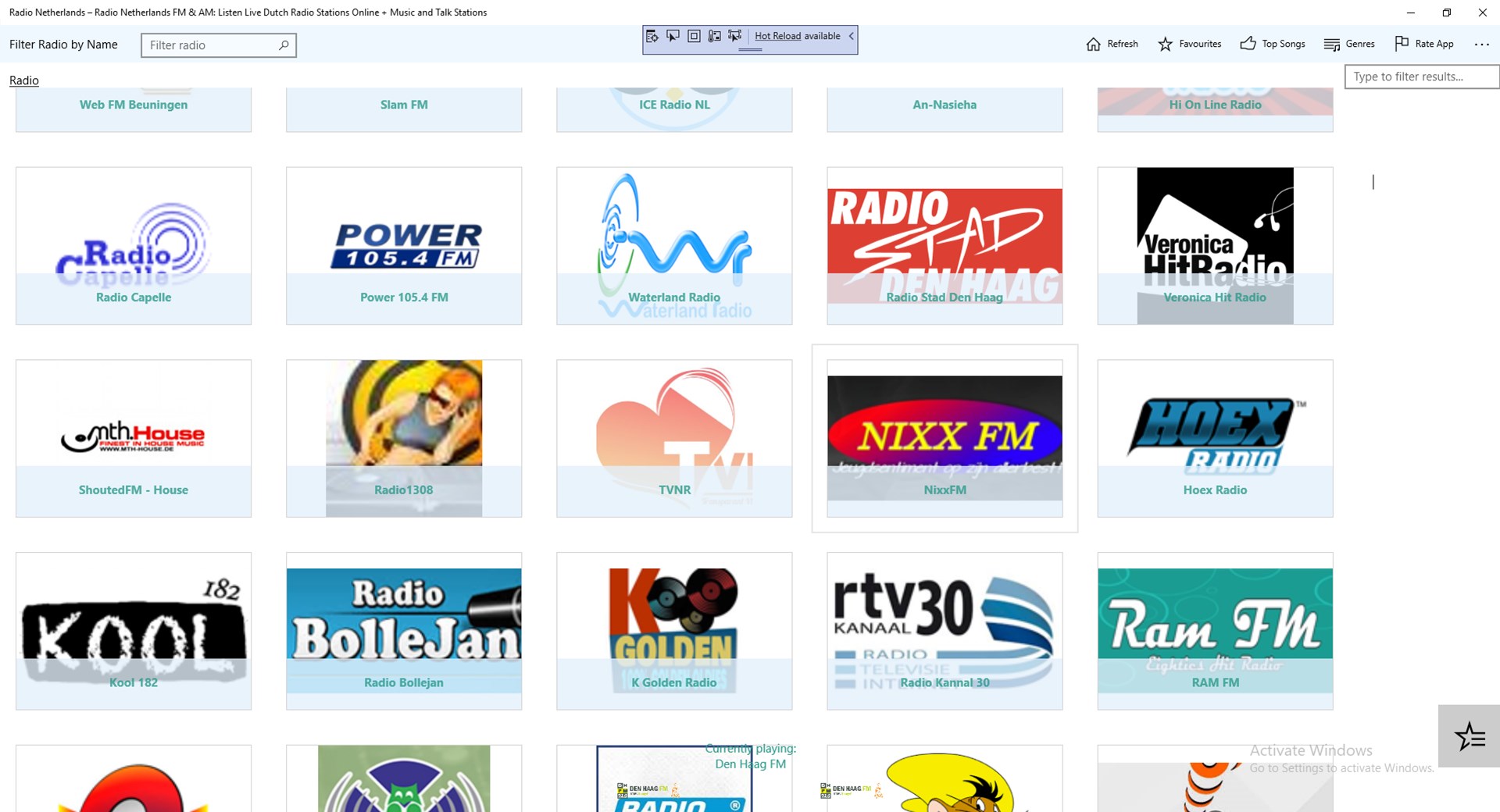
Task: Open the Radio1308 station tile
Action: (x=404, y=438)
